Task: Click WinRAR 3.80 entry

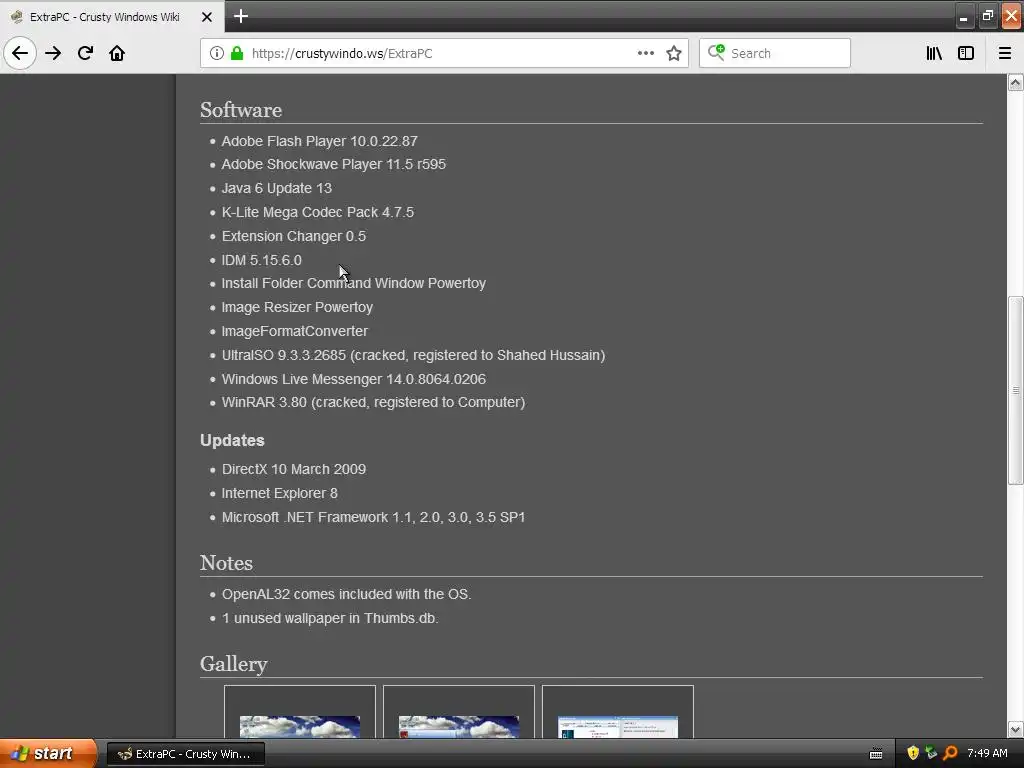Action: (x=374, y=402)
